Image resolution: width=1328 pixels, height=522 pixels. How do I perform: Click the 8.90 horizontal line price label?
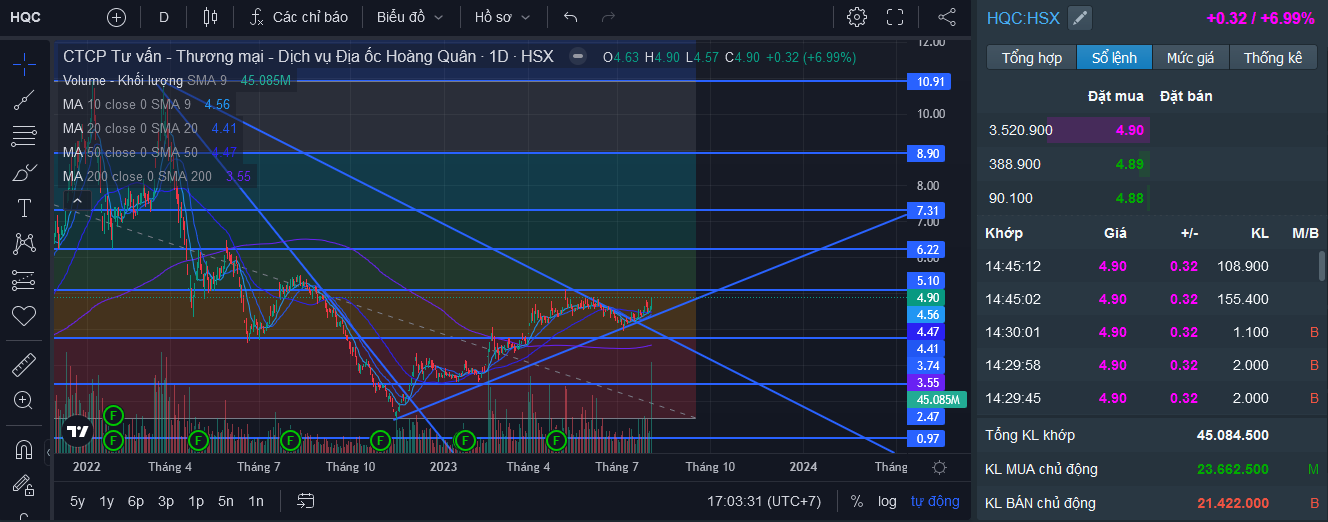tap(927, 153)
